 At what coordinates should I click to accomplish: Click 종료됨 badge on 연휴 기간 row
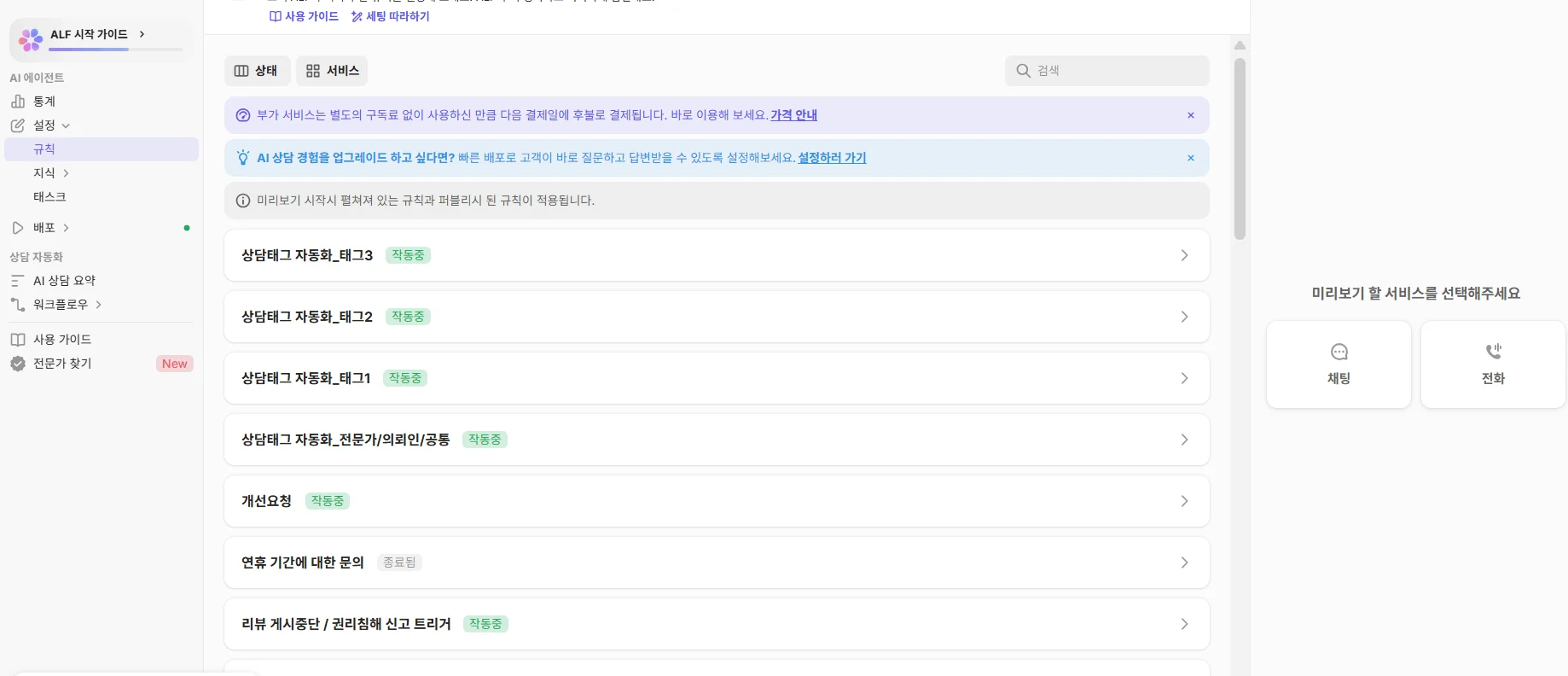pos(399,562)
